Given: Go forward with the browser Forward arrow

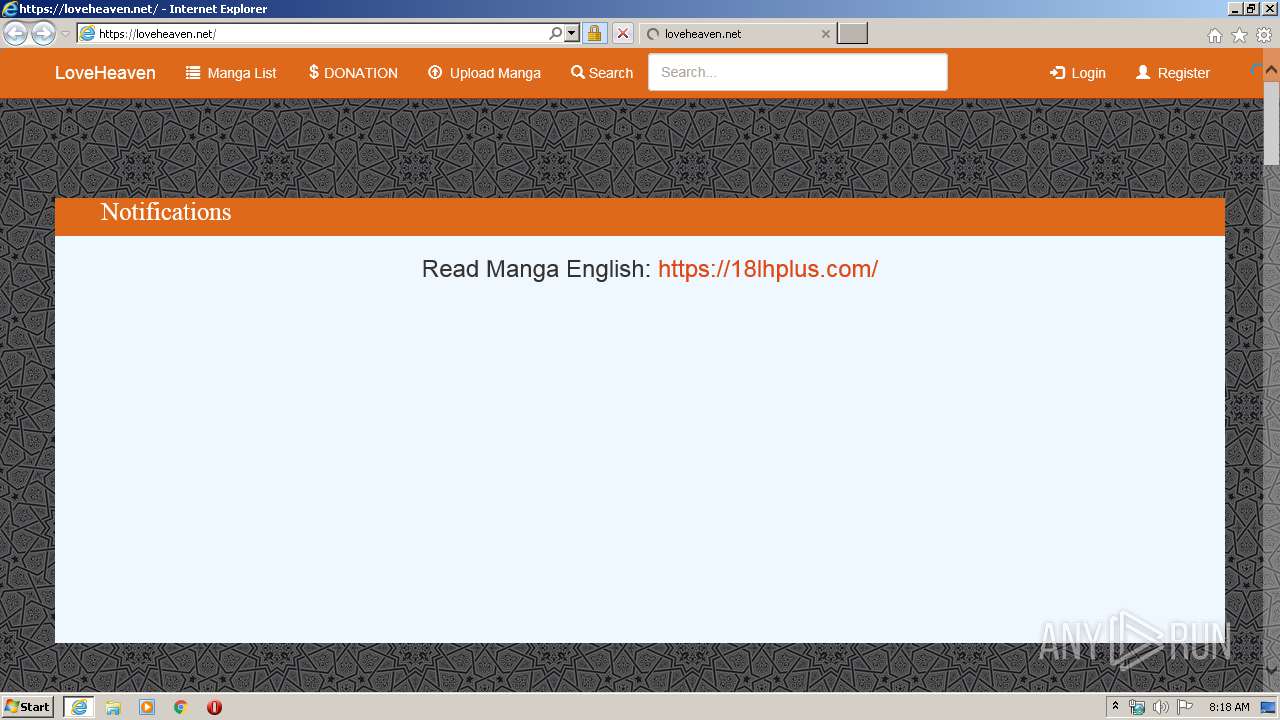Looking at the screenshot, I should (43, 33).
